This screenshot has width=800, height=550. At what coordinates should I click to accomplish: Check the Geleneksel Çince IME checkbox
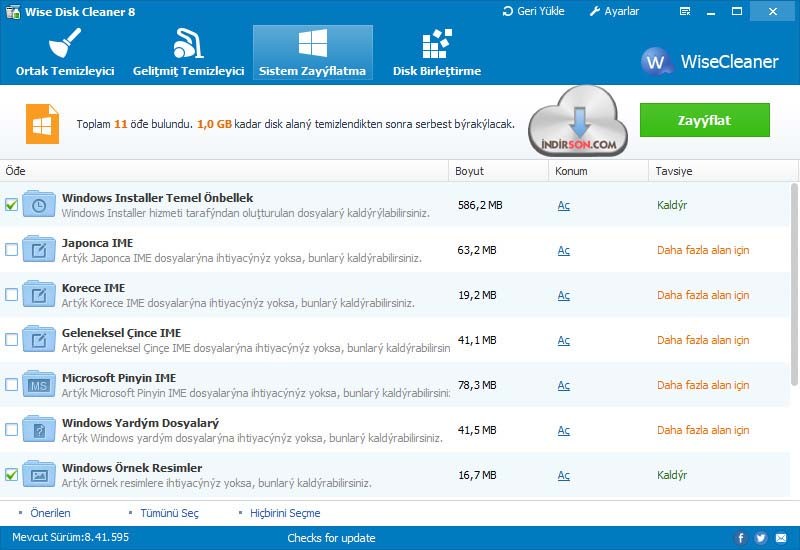point(11,339)
